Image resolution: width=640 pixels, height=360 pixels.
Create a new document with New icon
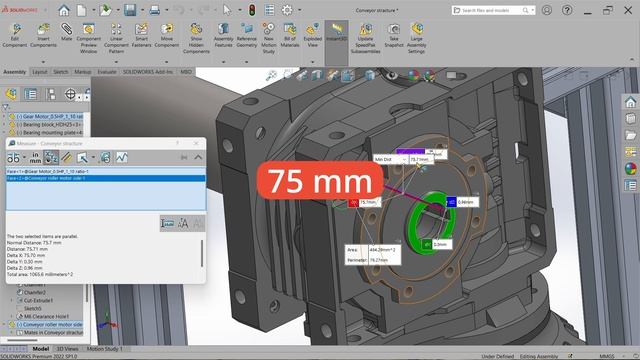(x=82, y=10)
